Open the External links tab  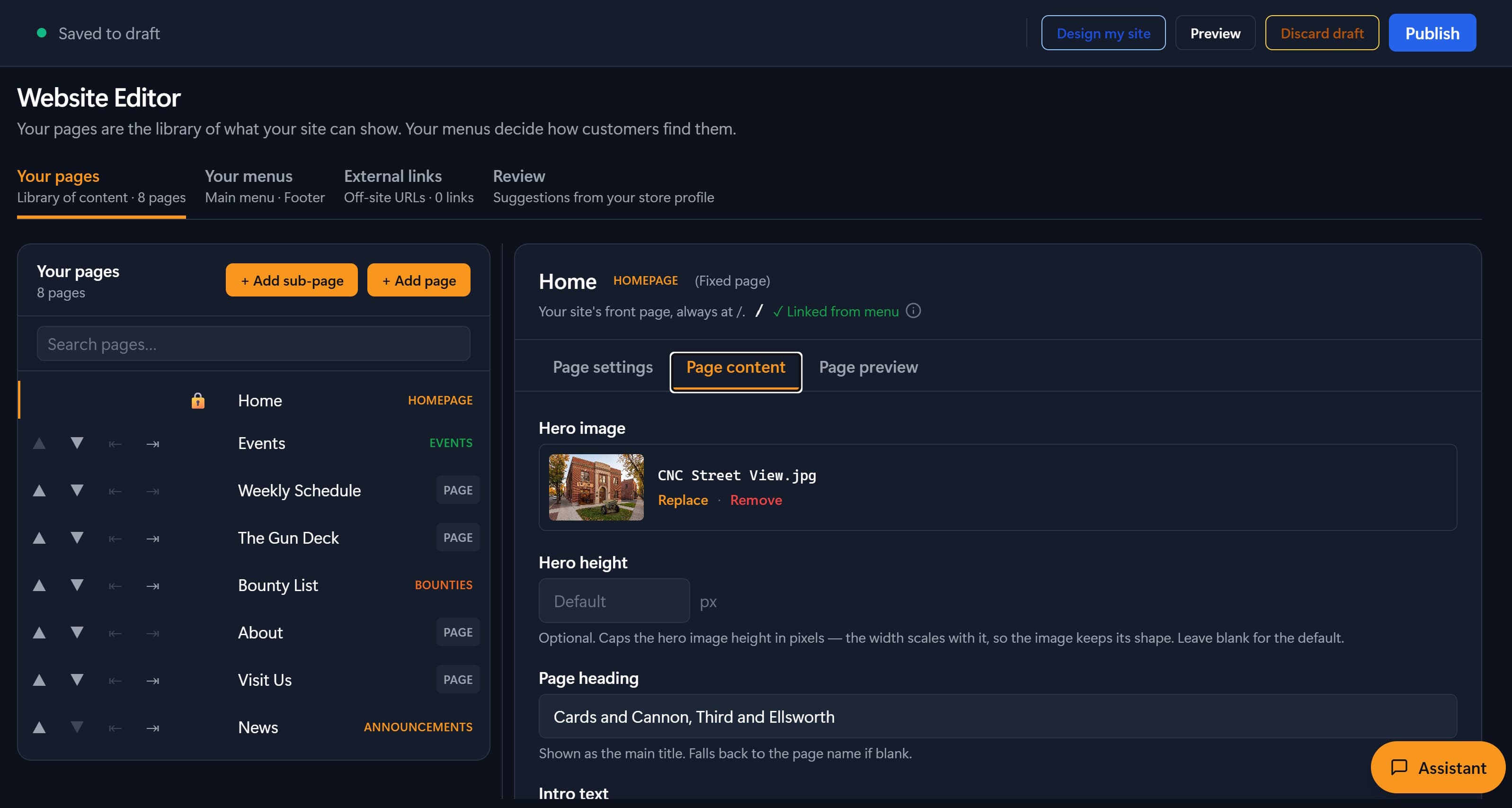pos(409,186)
